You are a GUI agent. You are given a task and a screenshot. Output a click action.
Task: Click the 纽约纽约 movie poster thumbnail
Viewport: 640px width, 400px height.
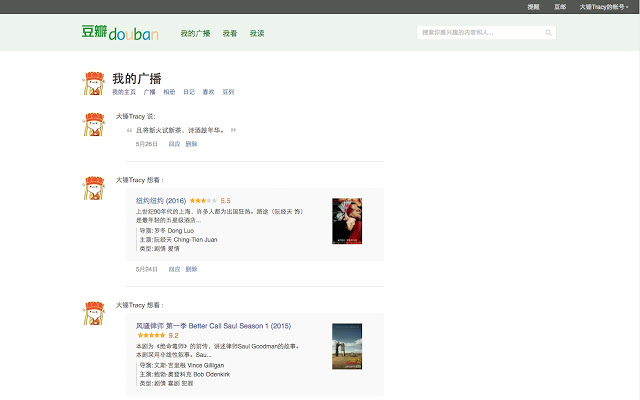(347, 221)
